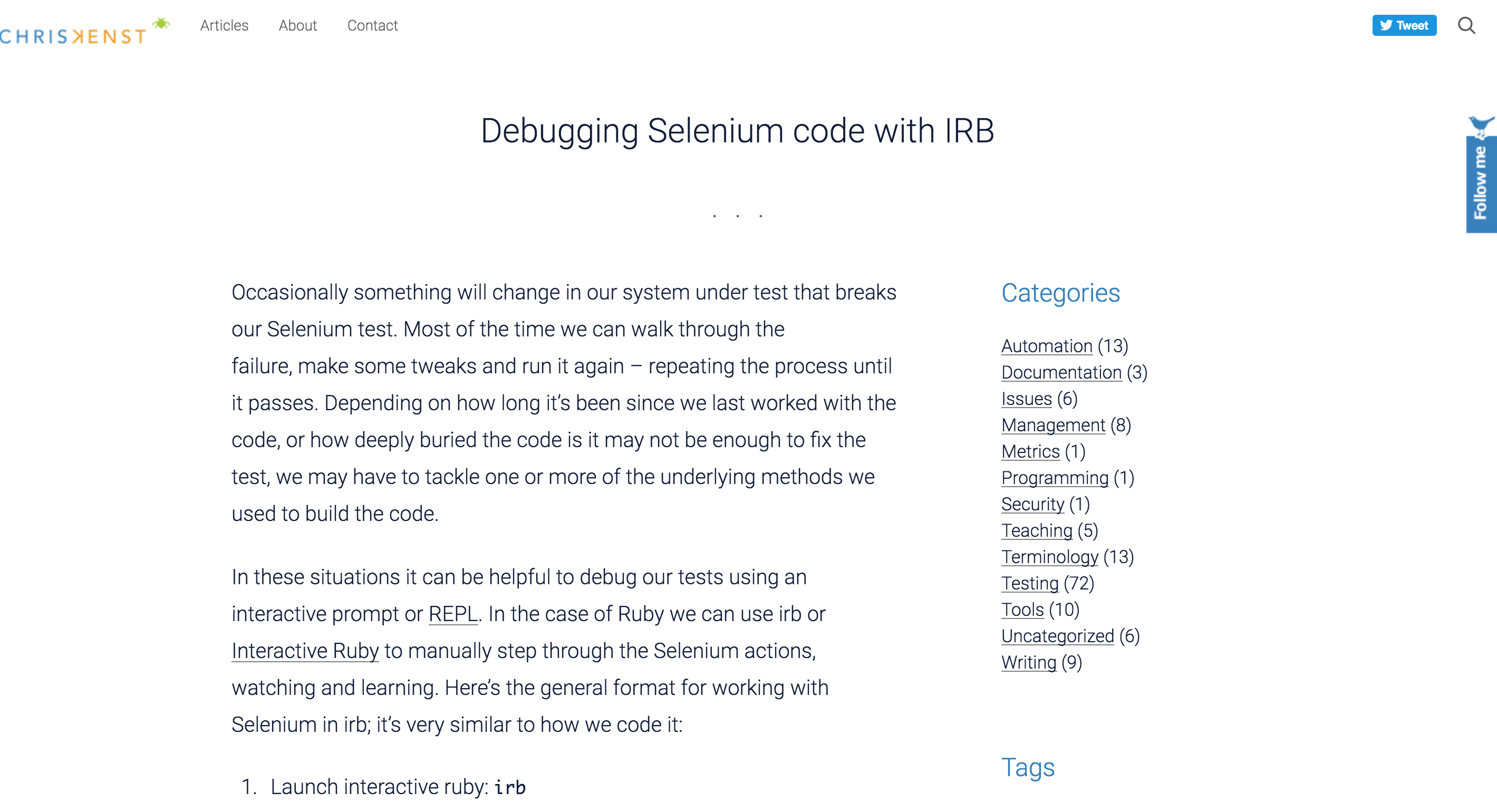
Task: Click the Twitter Tweet button
Action: (1404, 26)
